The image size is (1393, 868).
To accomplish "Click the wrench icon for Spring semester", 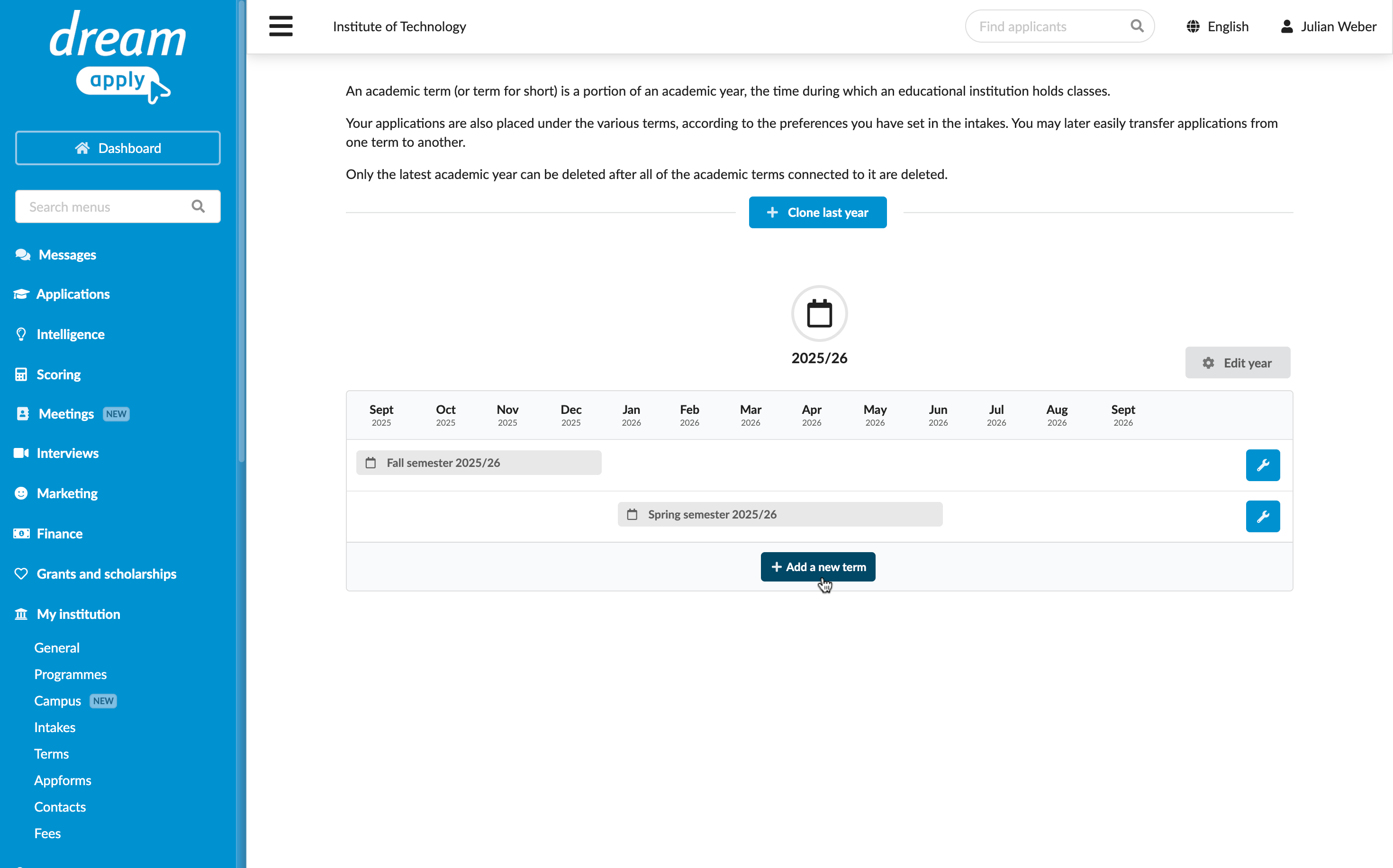I will (1263, 517).
